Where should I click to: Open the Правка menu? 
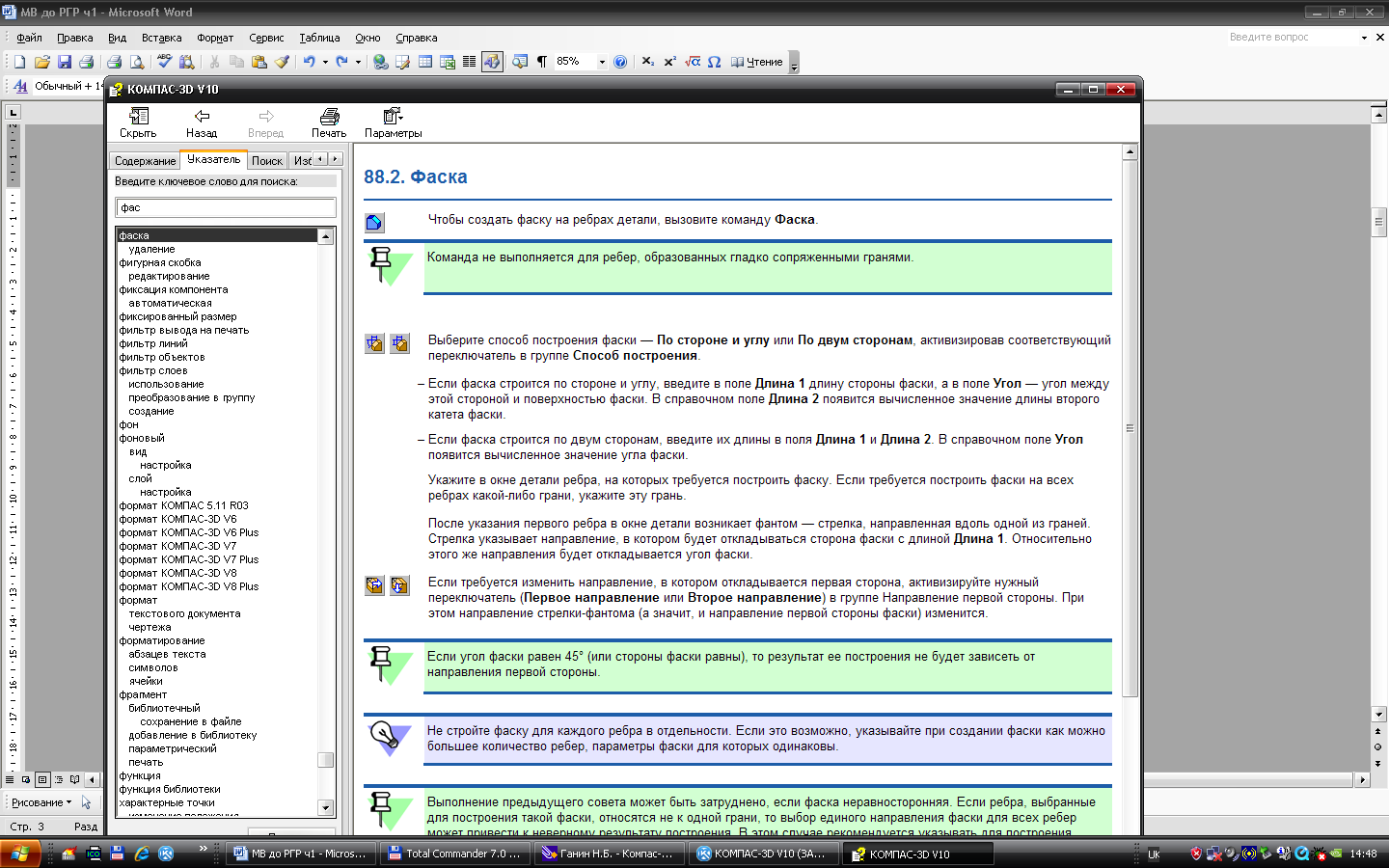coord(75,38)
